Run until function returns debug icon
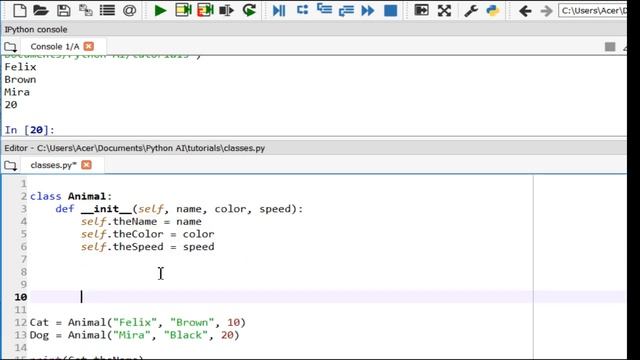This screenshot has height=360, width=640. [346, 11]
